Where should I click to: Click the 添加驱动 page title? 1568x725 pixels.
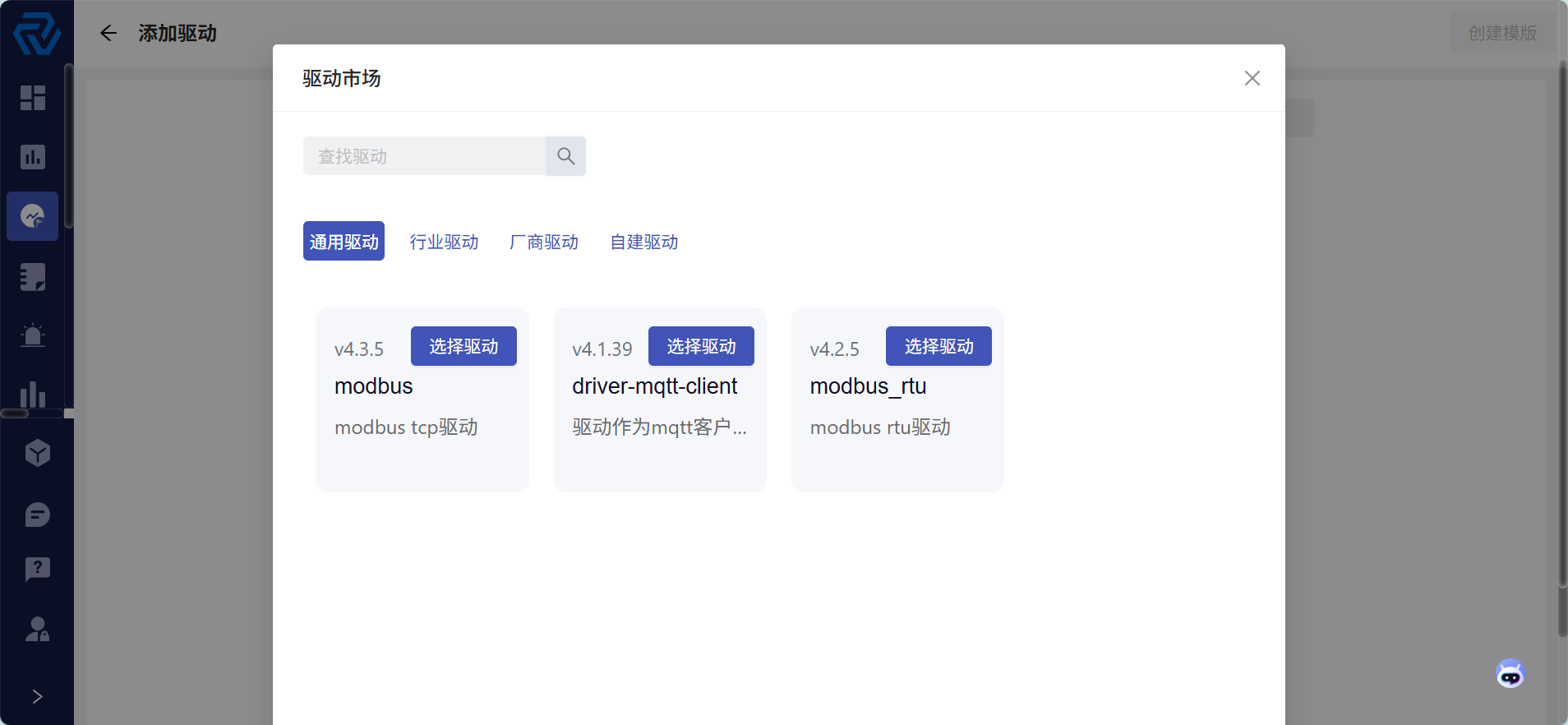coord(178,33)
